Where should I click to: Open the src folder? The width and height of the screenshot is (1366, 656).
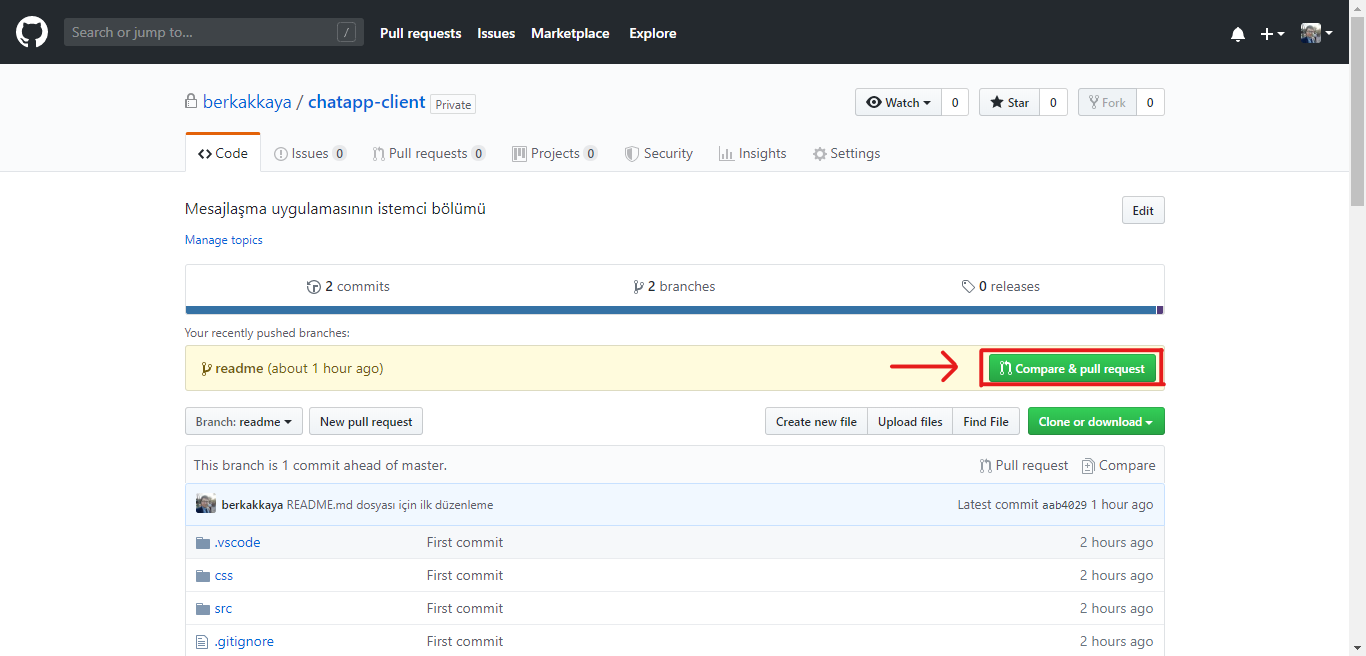tap(223, 608)
